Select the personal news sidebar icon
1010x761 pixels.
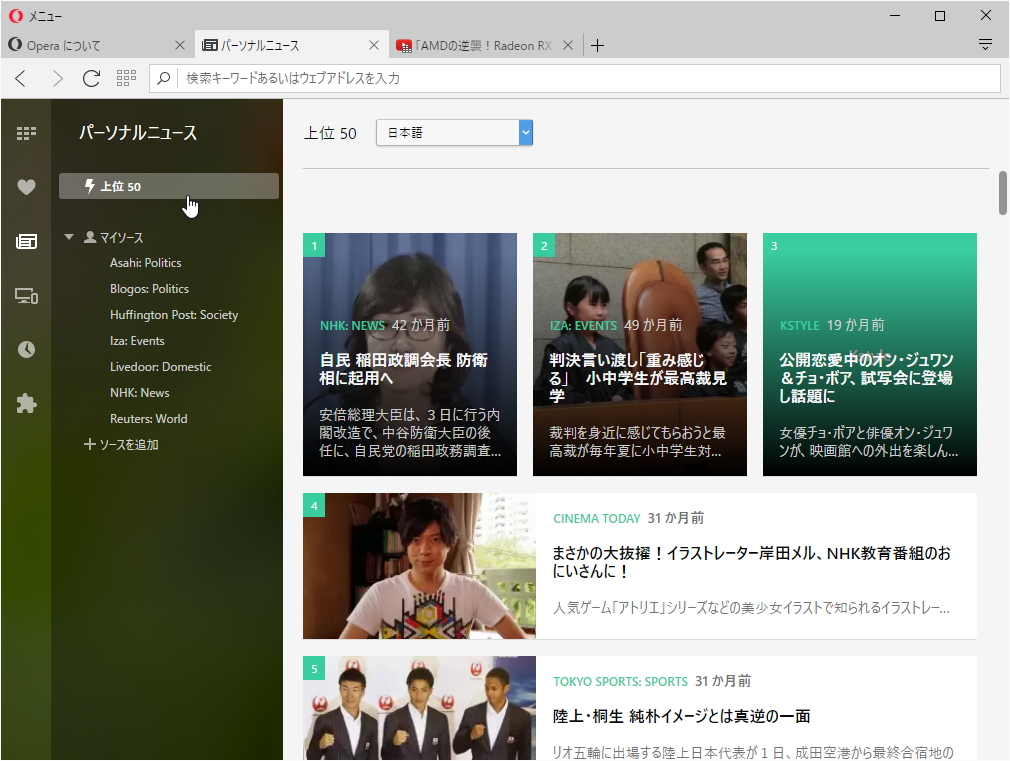25,241
